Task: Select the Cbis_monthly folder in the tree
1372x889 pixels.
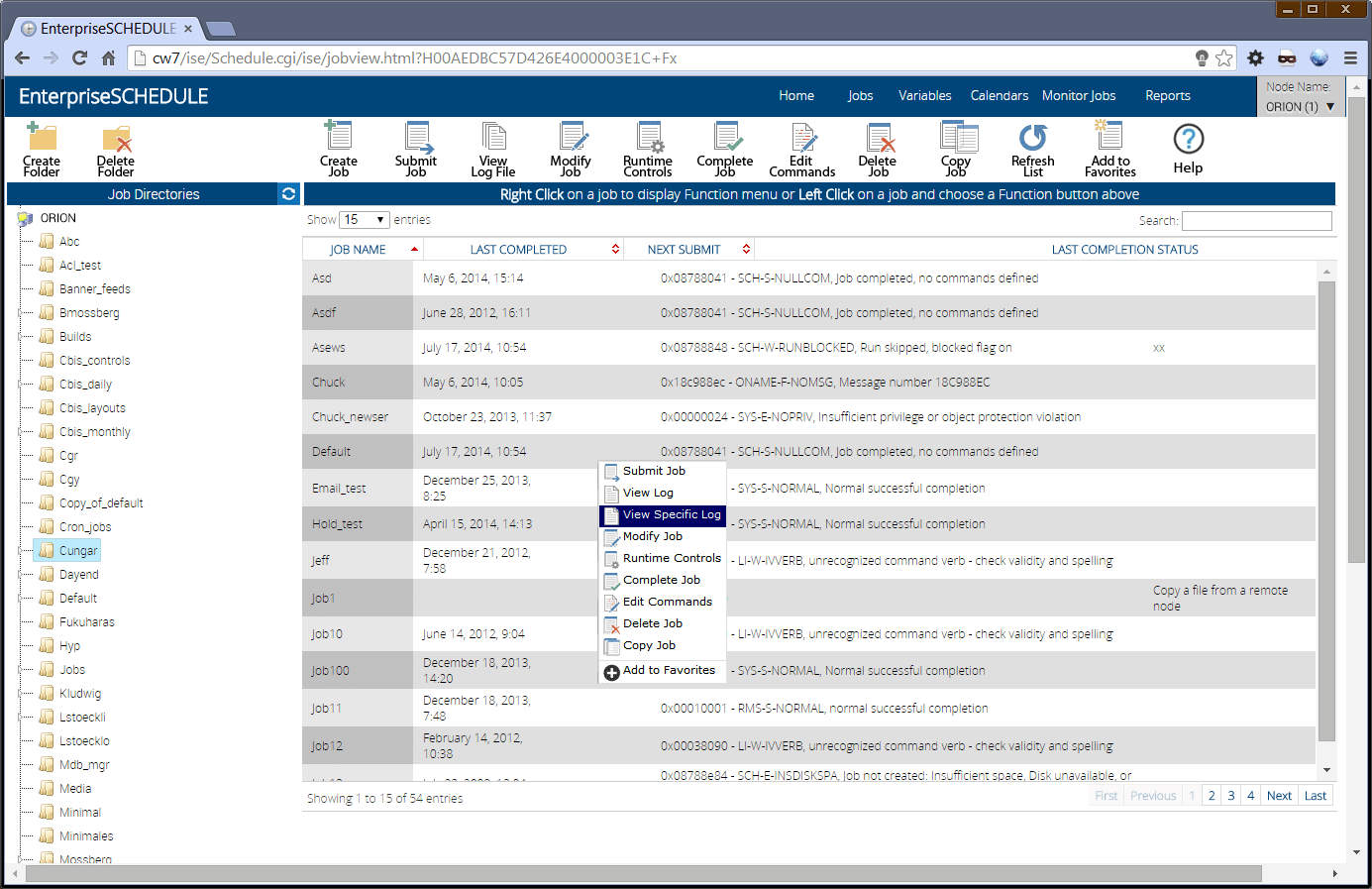Action: pos(95,432)
